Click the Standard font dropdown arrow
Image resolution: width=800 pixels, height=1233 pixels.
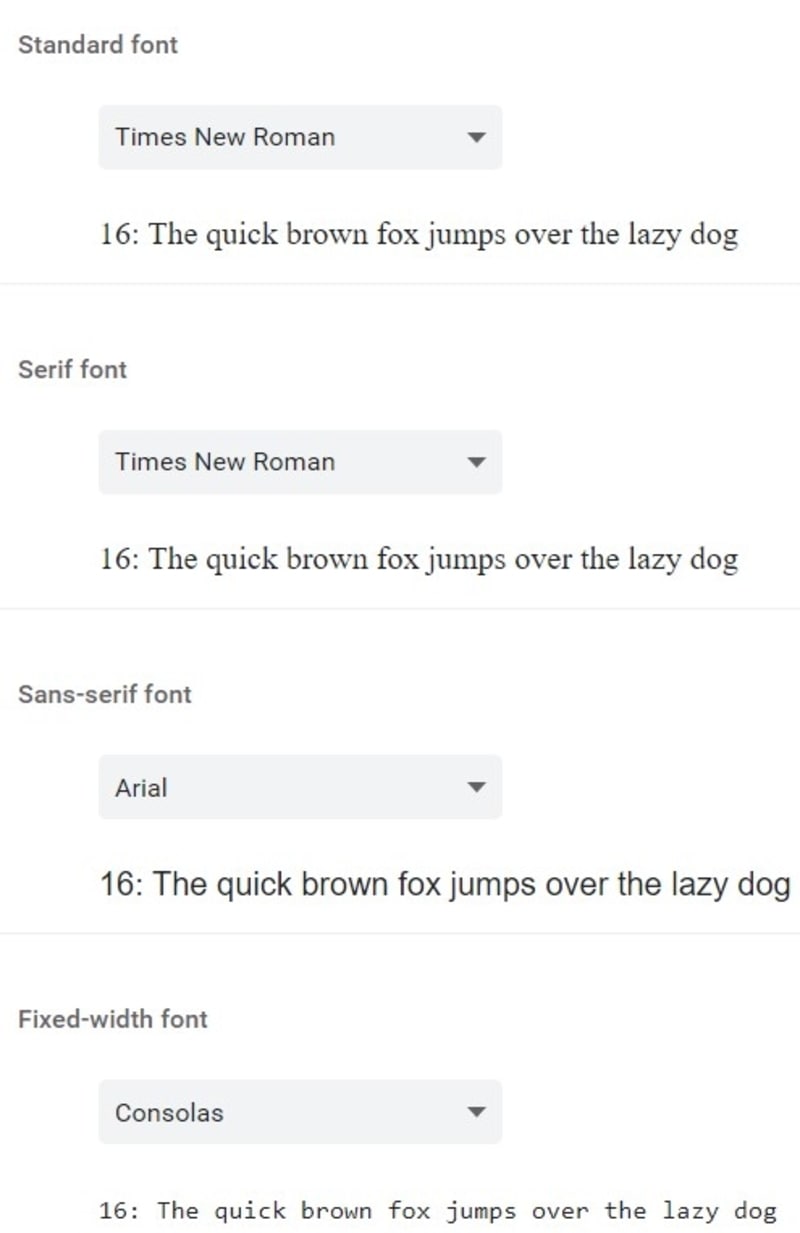pos(479,137)
